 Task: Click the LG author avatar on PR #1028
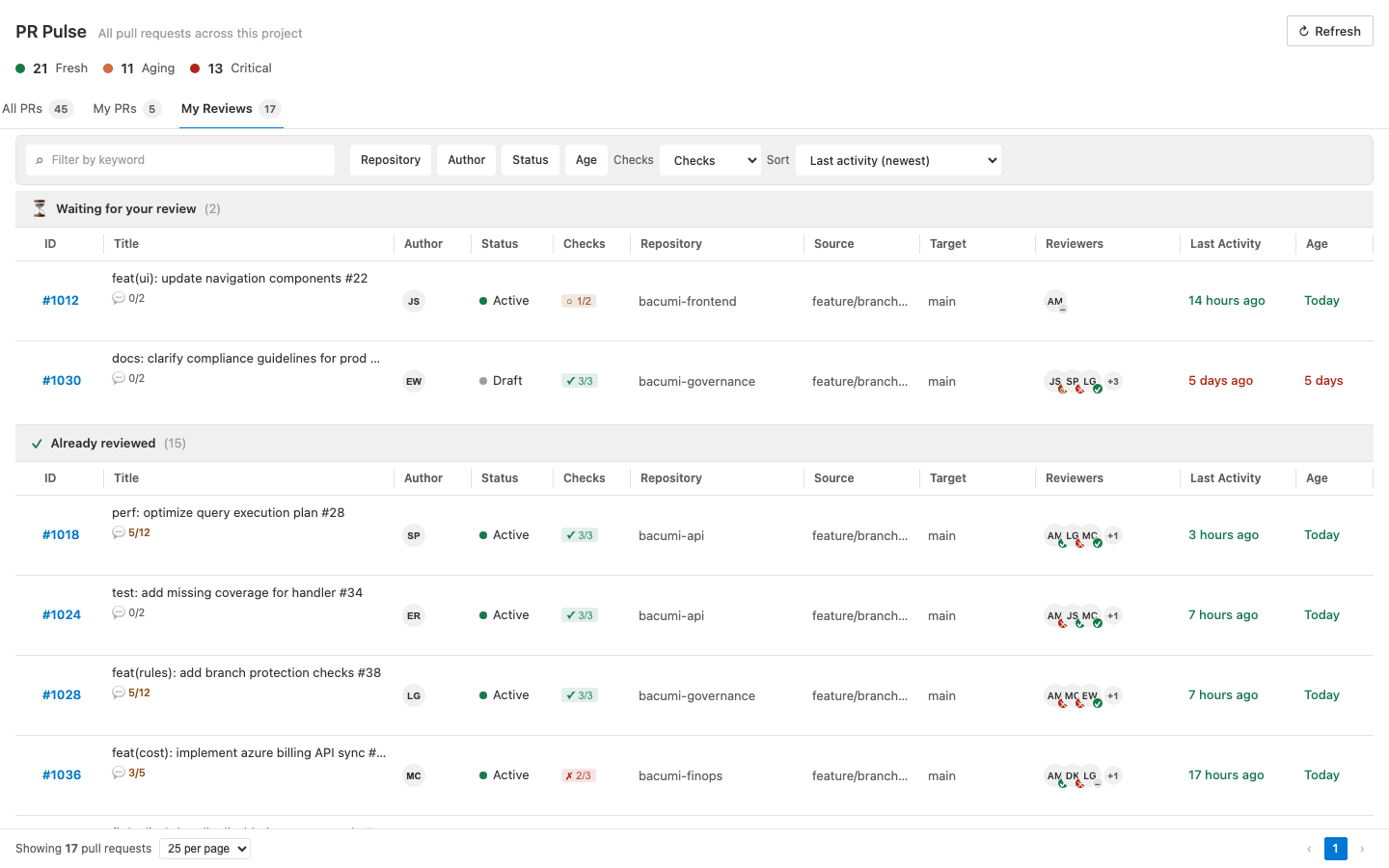click(414, 695)
